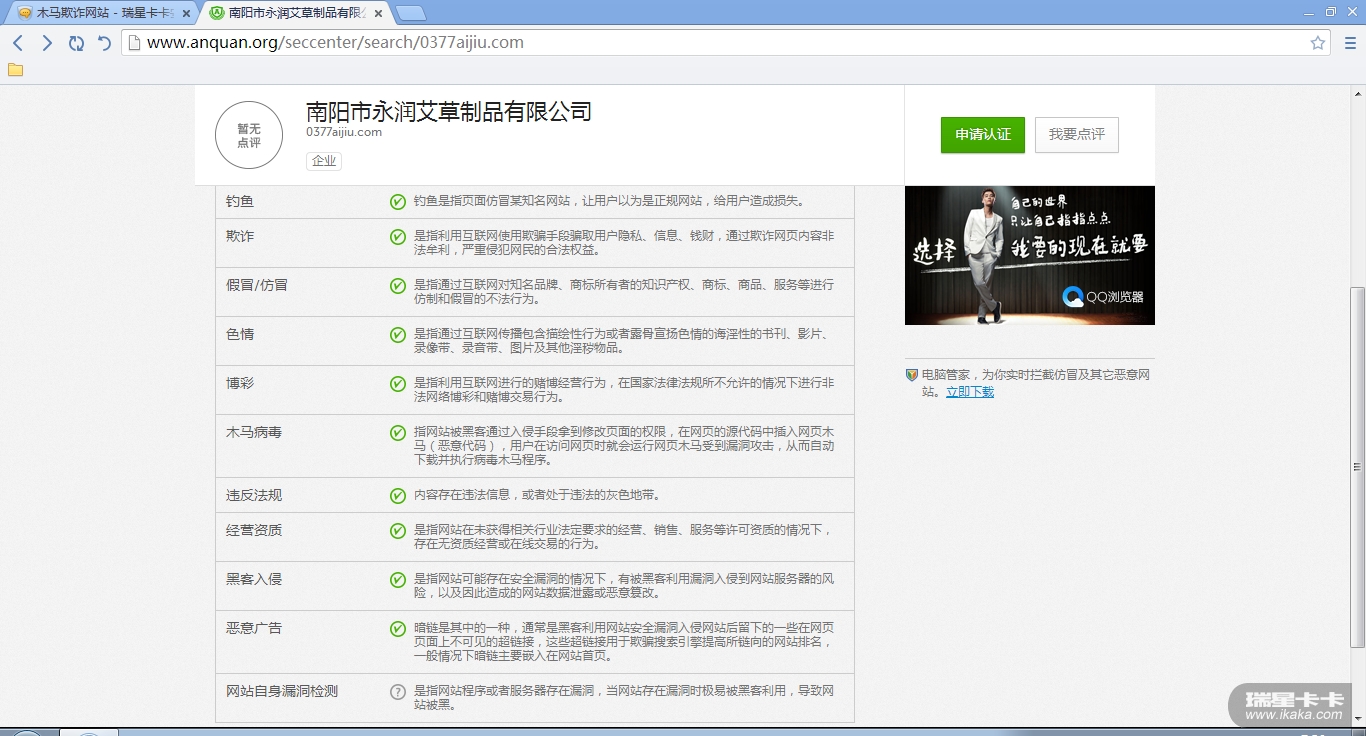Click the green check icon for 黑客入侵
Screen dimensions: 1366x736
pos(398,580)
